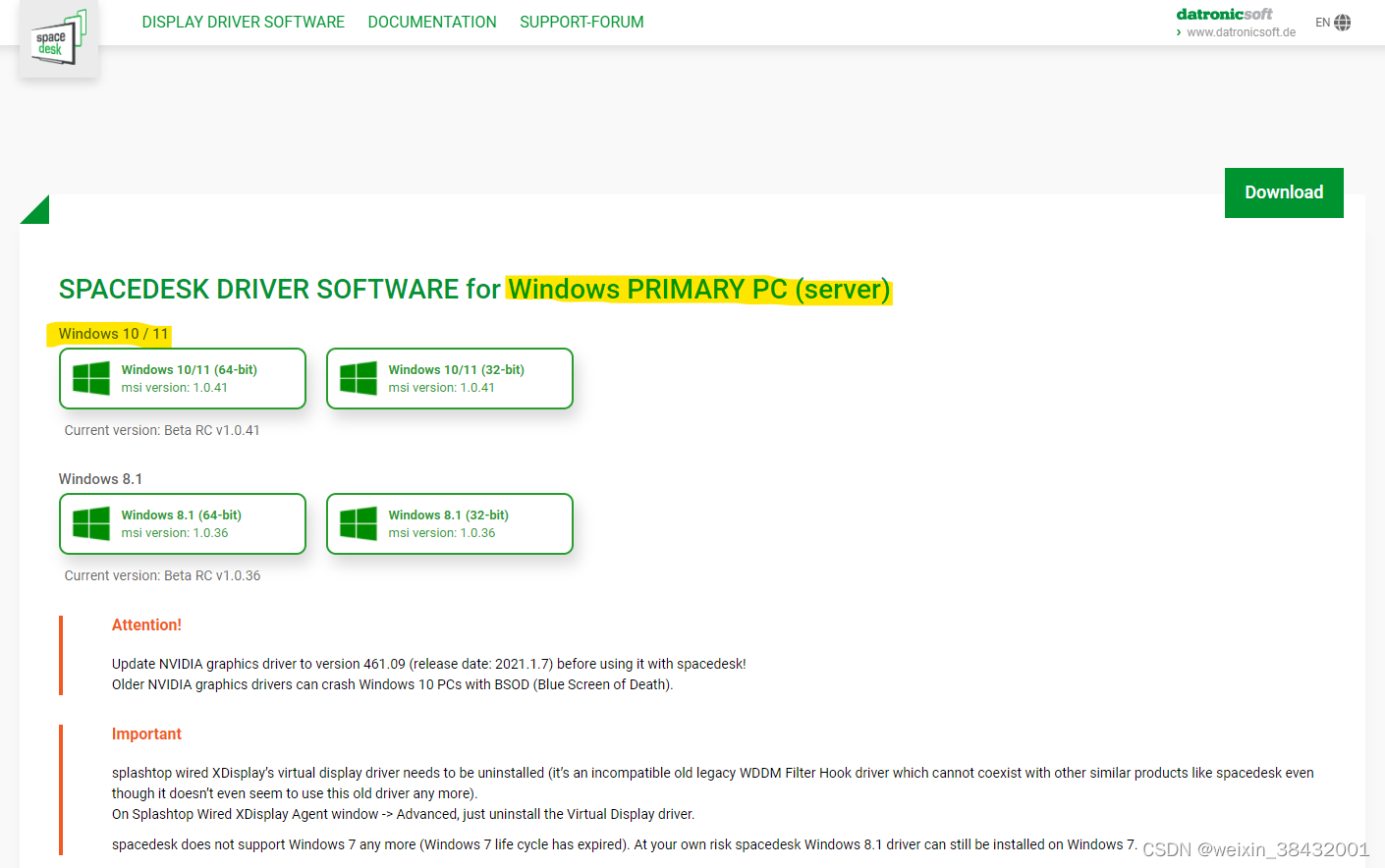Click the SPACEDESK DRIVER SOFTWARE heading
1385x868 pixels.
coord(474,289)
